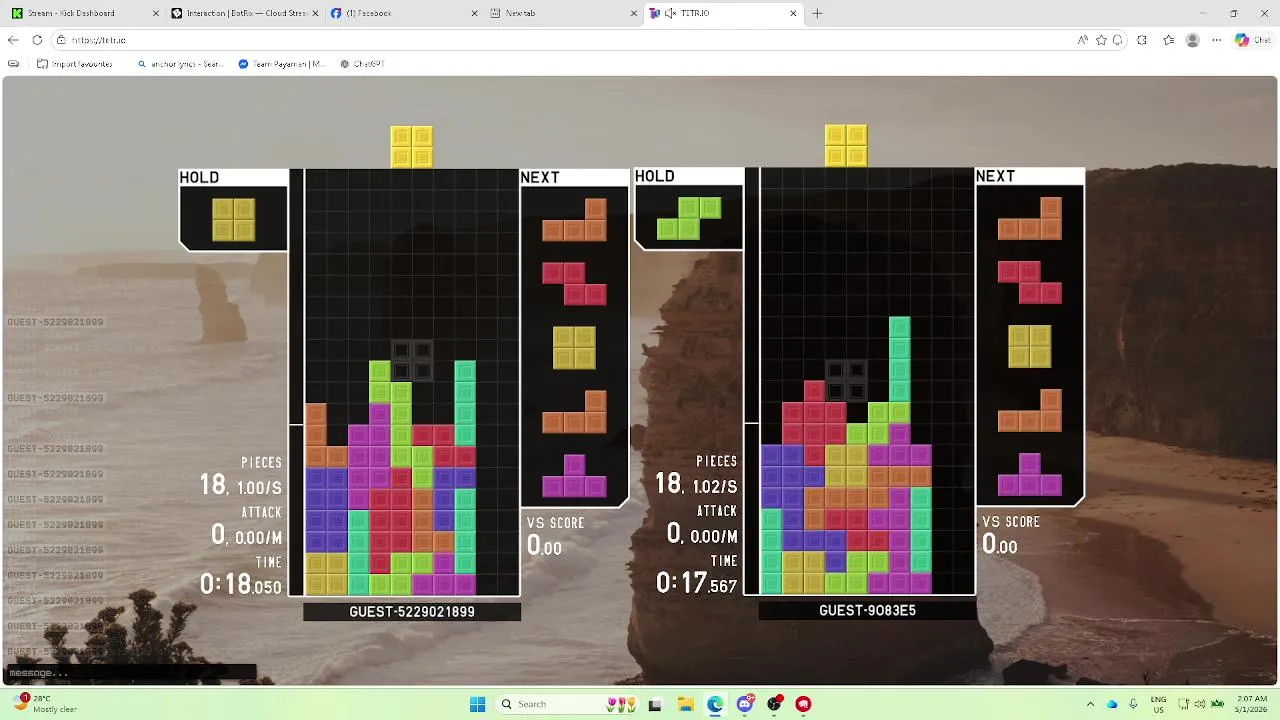The height and width of the screenshot is (720, 1280).
Task: Click the GUEST-5229021899 player name label
Action: 412,612
